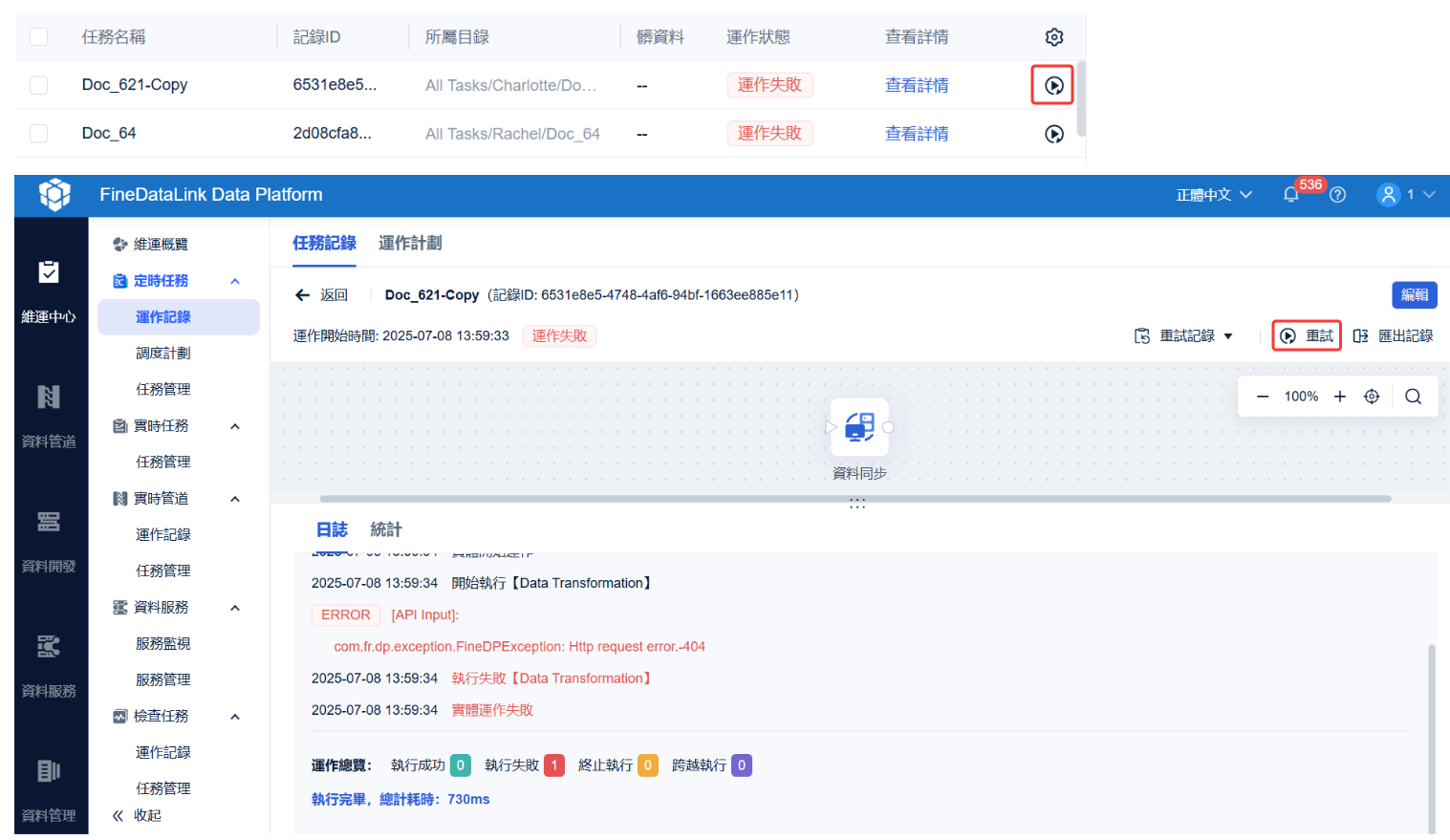This screenshot has height=840, width=1450.
Task: Click the 重試 button
Action: click(1307, 336)
